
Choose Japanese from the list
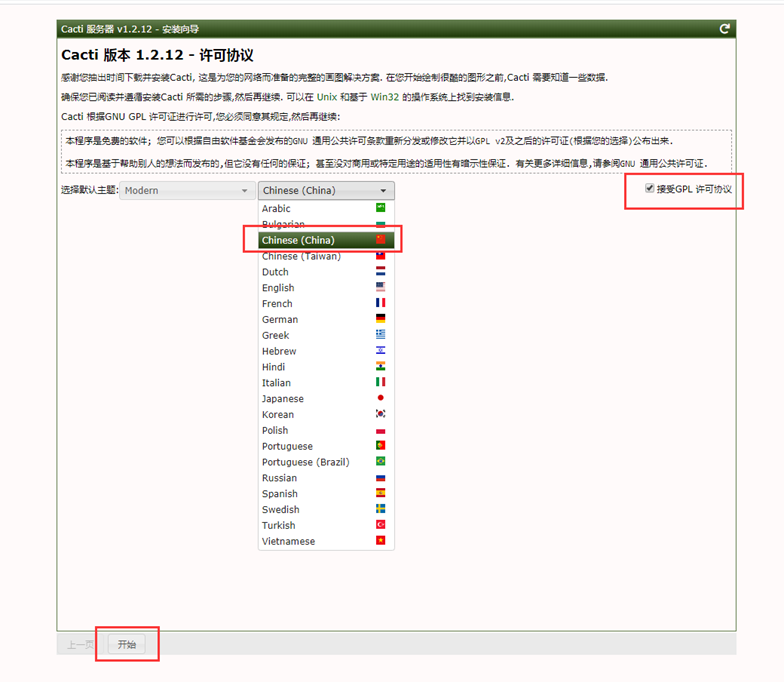(x=326, y=398)
